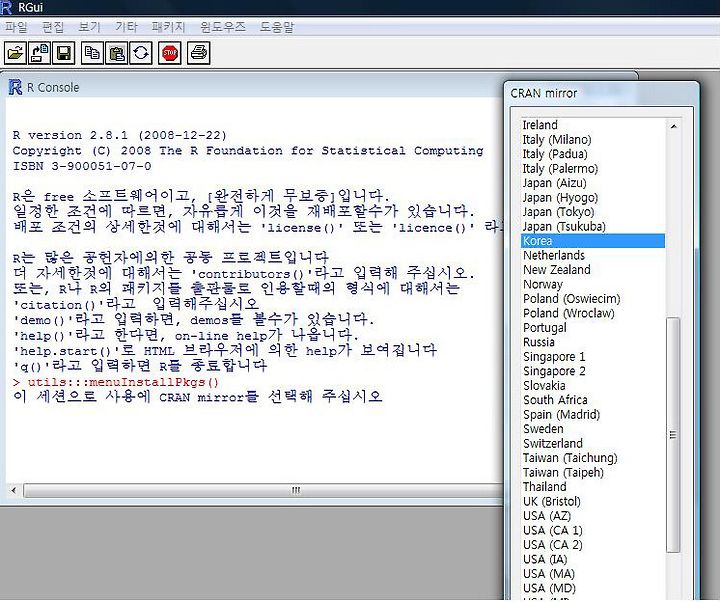This screenshot has height=602, width=720.
Task: Click mirror list scroll-up arrow
Action: [673, 126]
